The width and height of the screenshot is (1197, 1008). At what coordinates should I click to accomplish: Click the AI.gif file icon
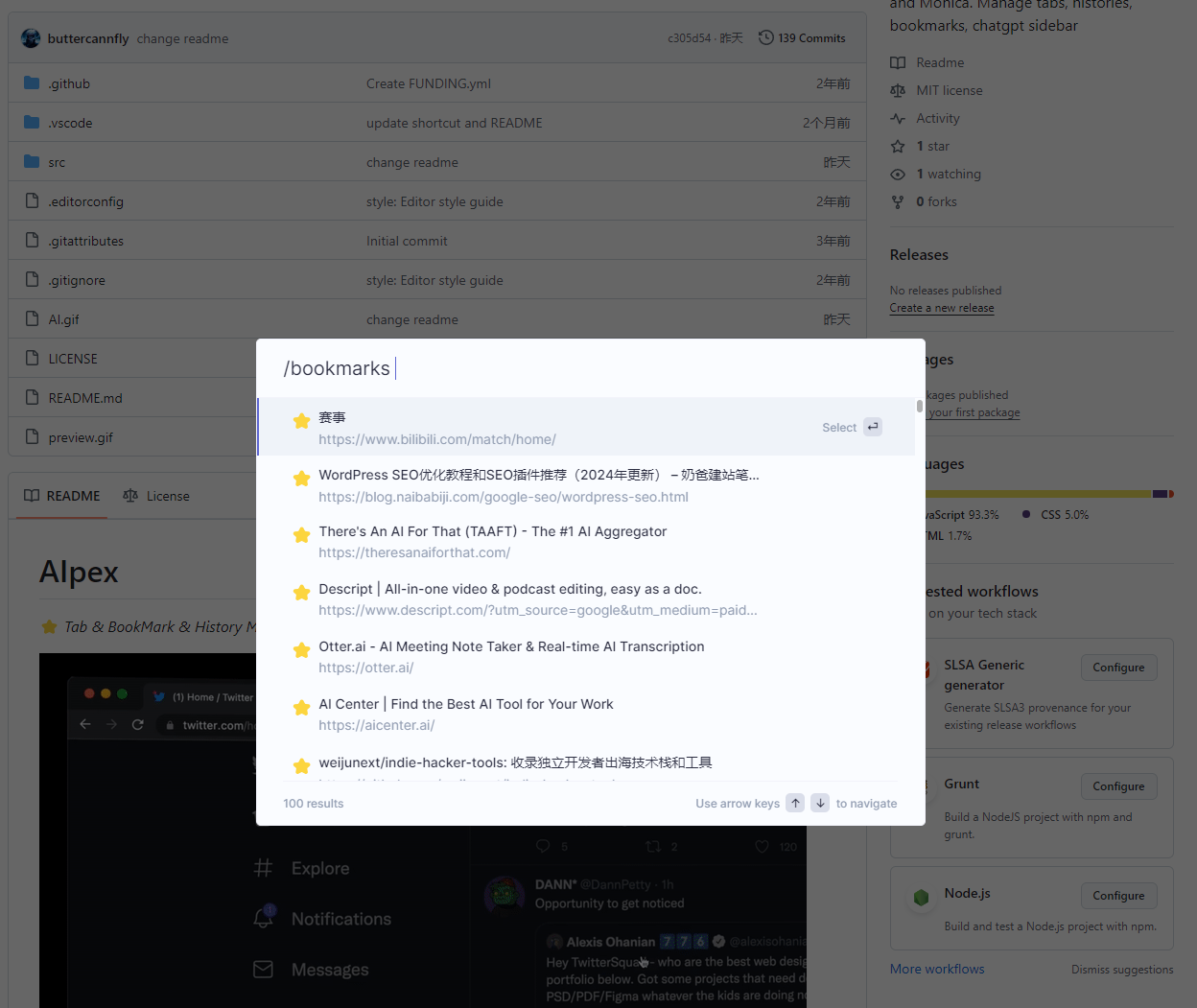tap(32, 319)
